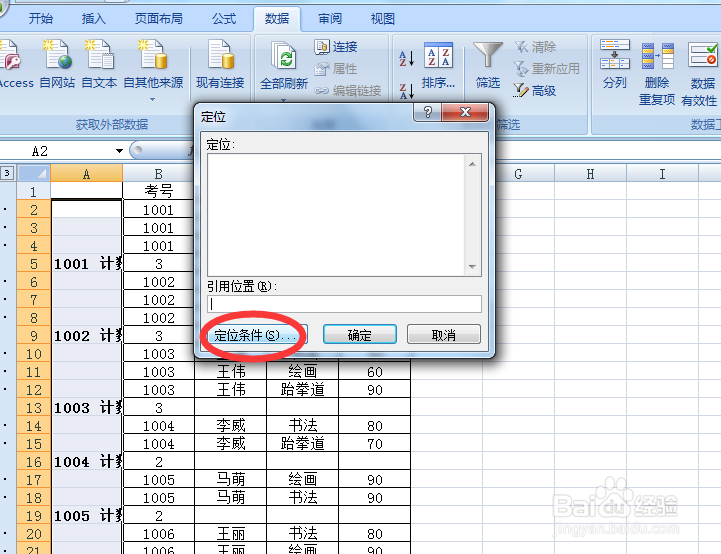
Task: Click 马萌 cell in row 17
Action: tap(231, 480)
